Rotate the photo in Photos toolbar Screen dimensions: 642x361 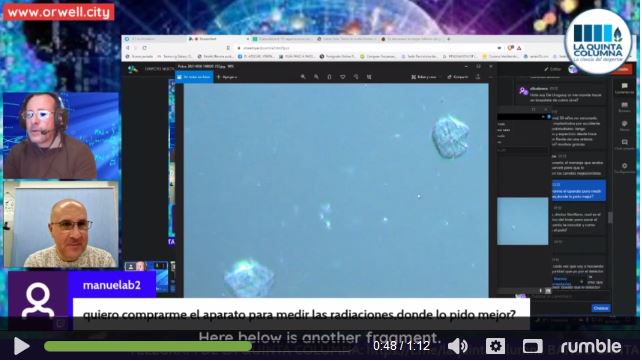(x=356, y=77)
